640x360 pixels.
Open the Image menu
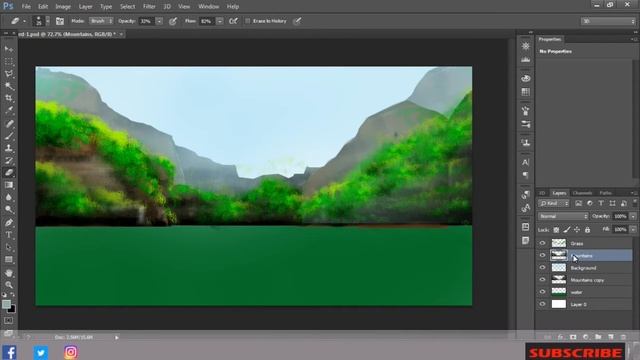[x=63, y=7]
